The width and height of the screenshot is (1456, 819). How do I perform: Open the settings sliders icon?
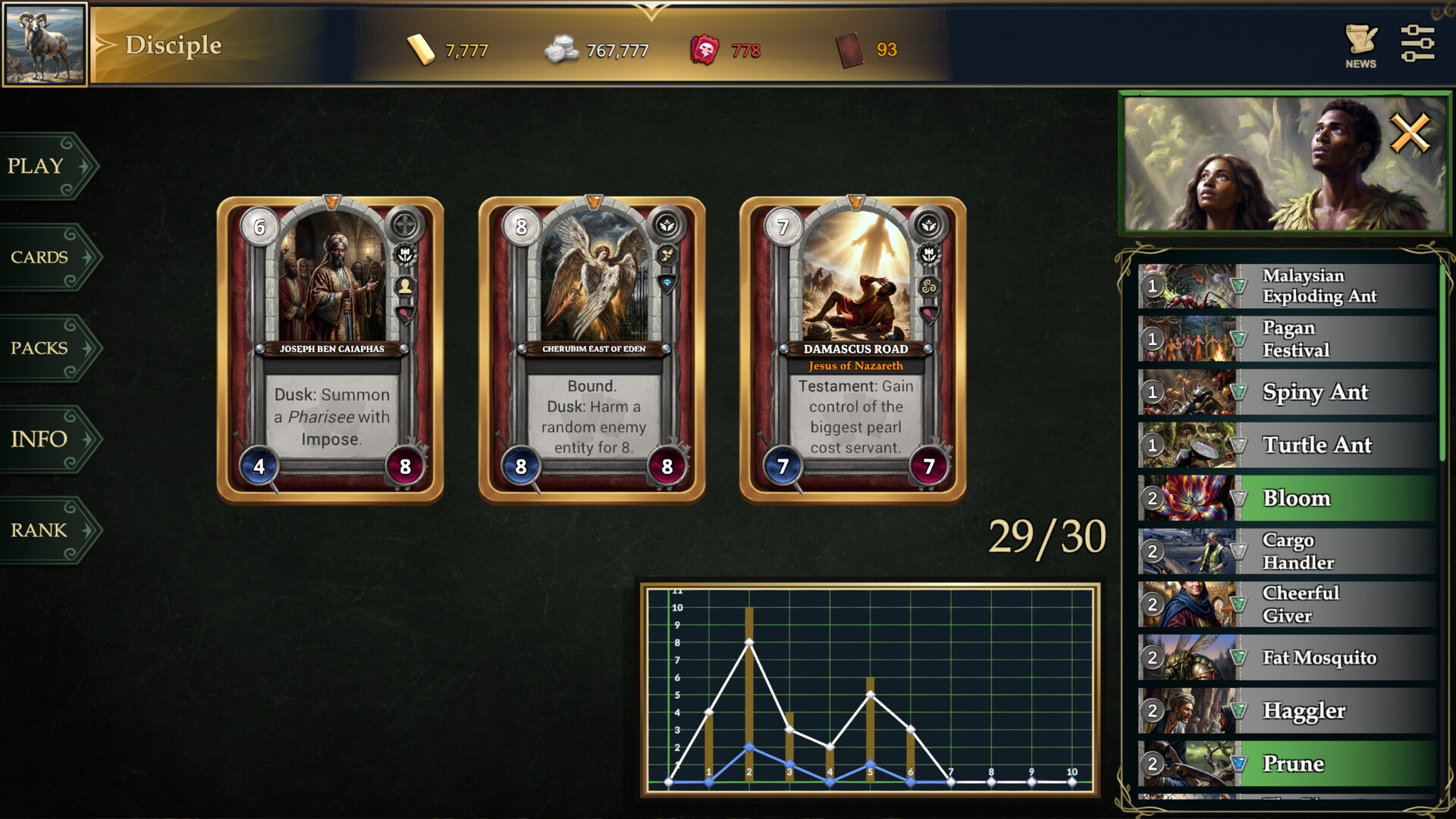(x=1417, y=43)
